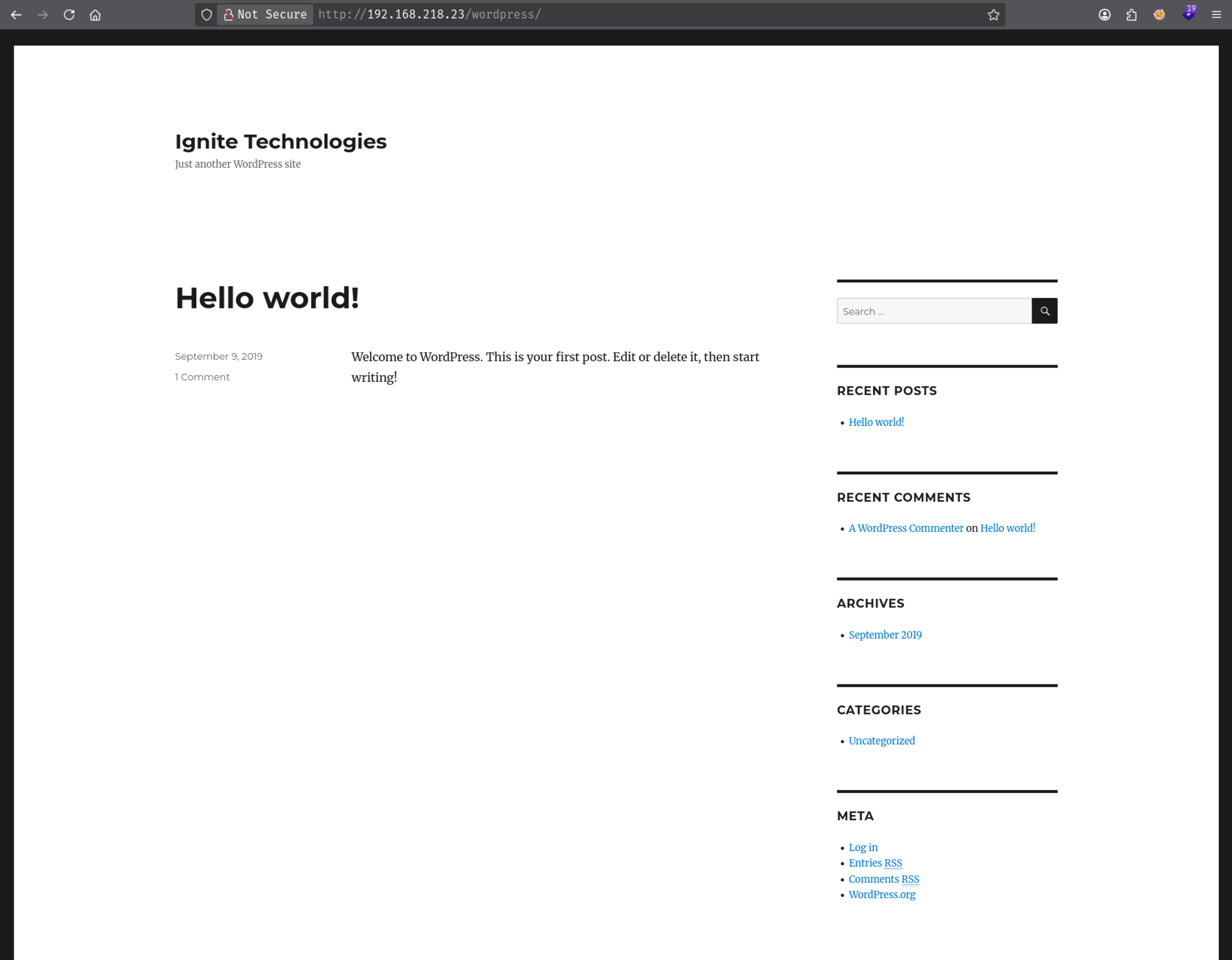Click the 'Just another WordPress site' tagline
Image resolution: width=1232 pixels, height=960 pixels.
(238, 164)
